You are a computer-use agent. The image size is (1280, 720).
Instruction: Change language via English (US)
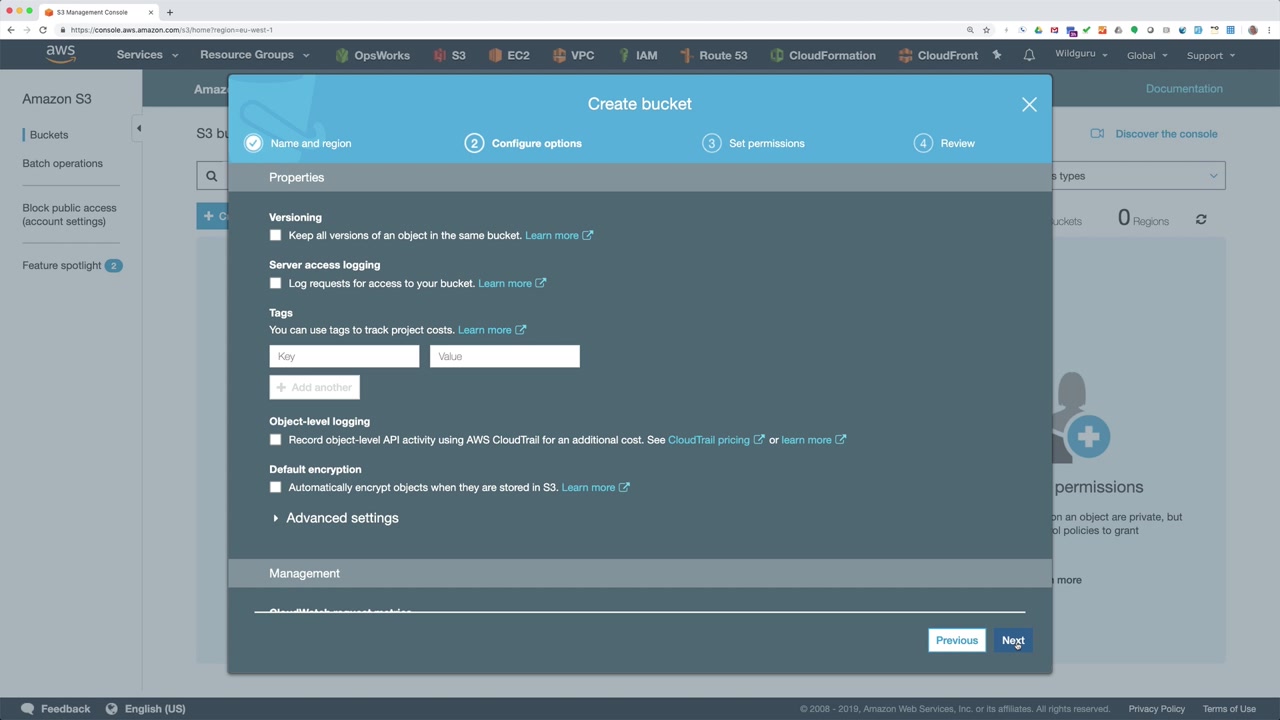[145, 709]
